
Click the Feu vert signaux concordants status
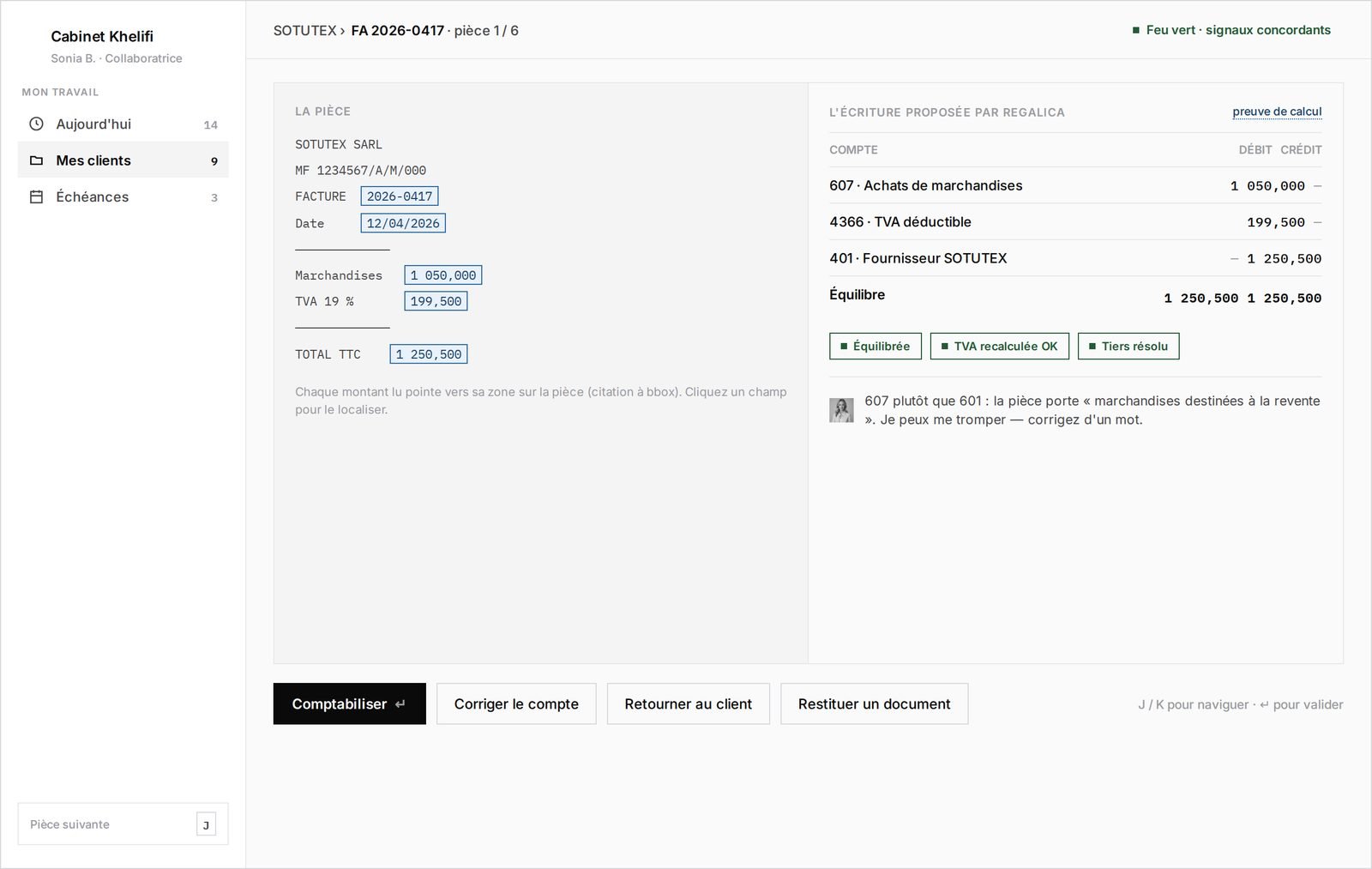point(1231,30)
